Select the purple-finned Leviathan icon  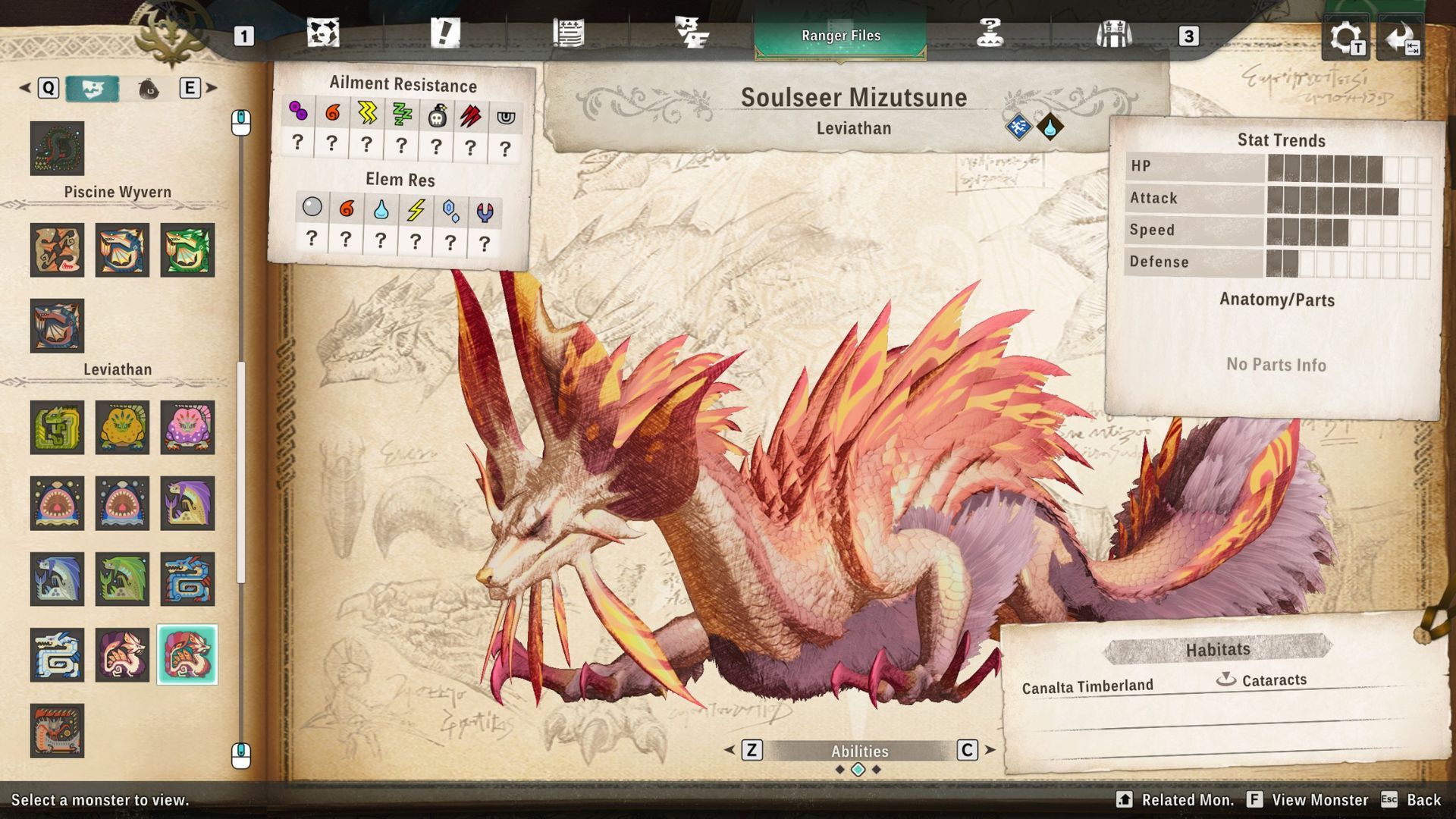187,504
